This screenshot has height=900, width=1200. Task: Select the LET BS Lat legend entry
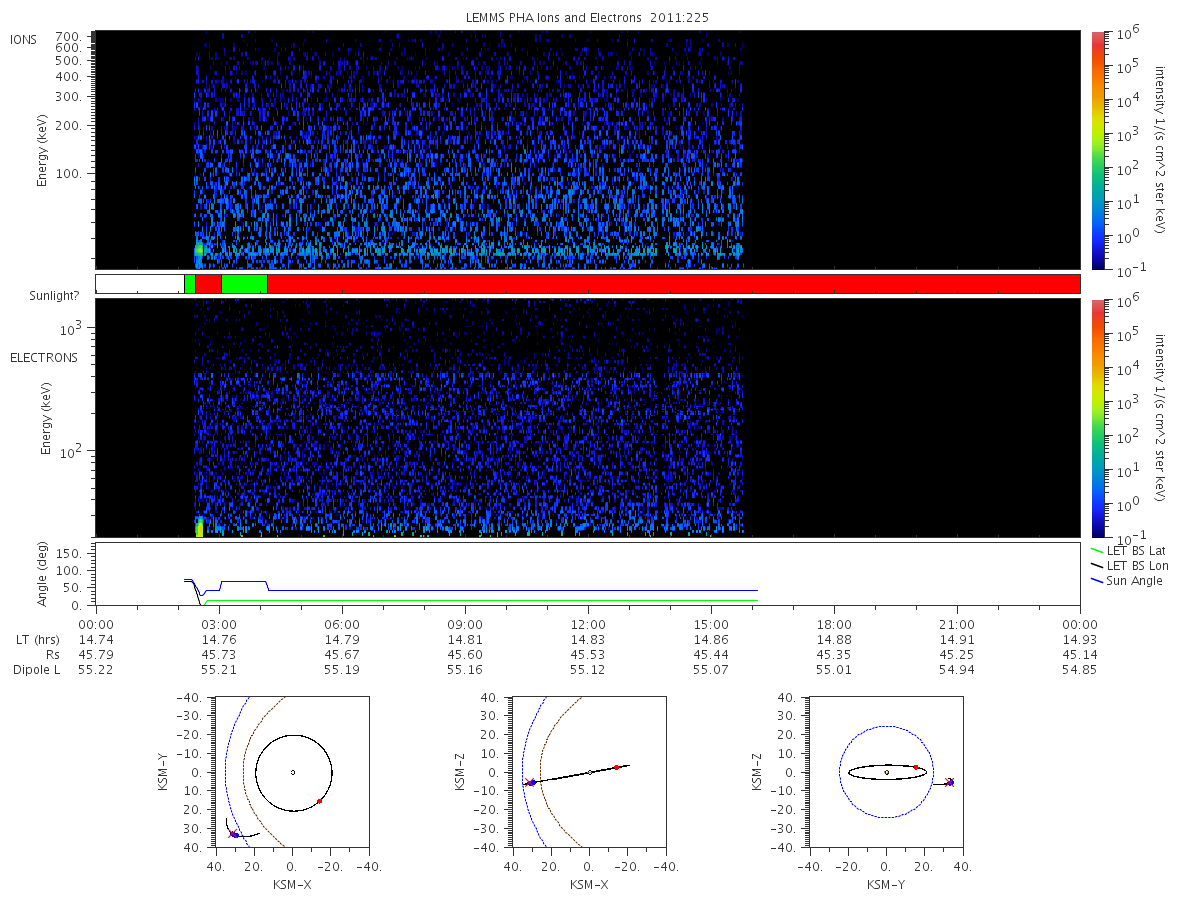(x=1127, y=550)
